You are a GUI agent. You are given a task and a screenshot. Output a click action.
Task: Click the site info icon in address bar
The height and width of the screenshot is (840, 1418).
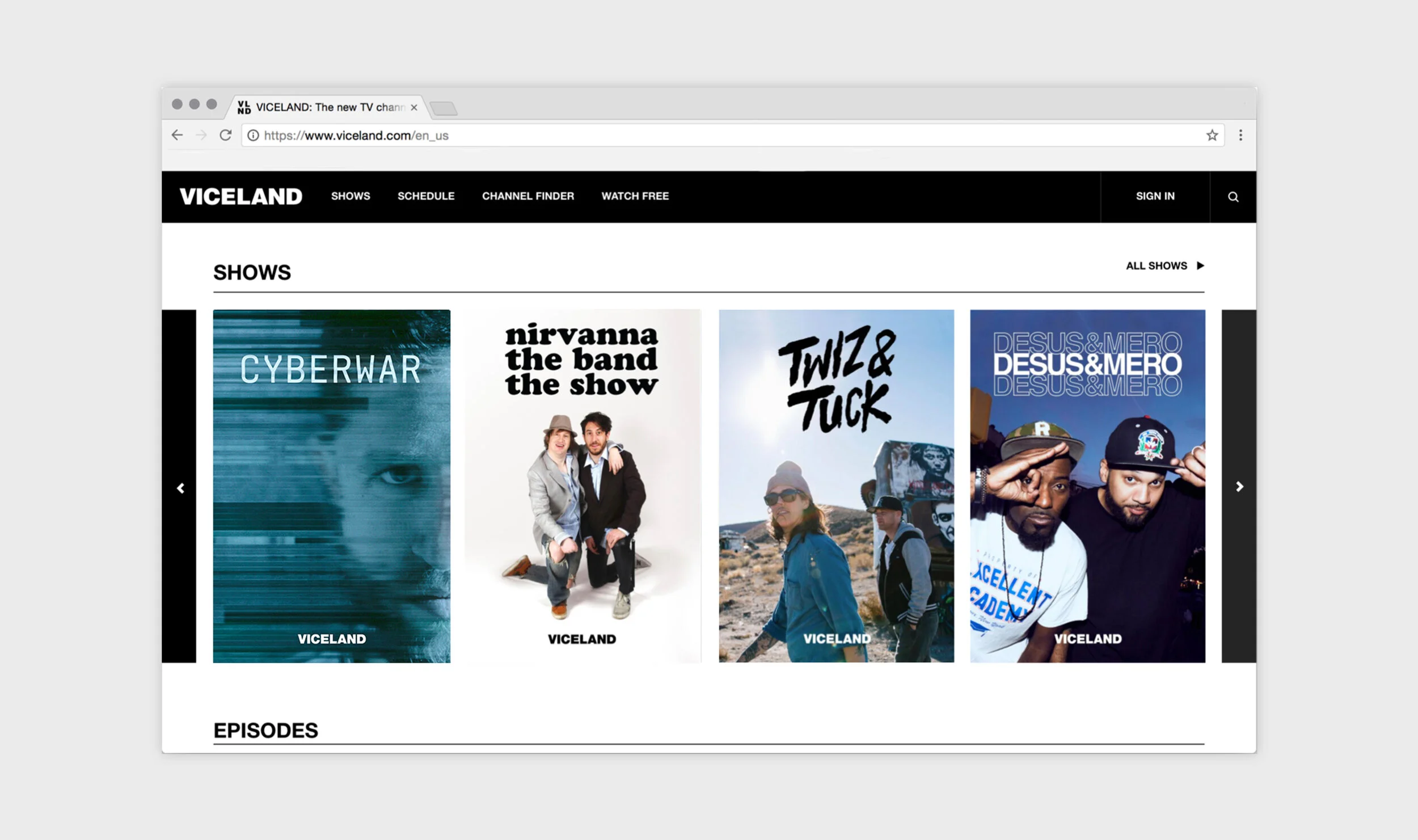point(253,136)
